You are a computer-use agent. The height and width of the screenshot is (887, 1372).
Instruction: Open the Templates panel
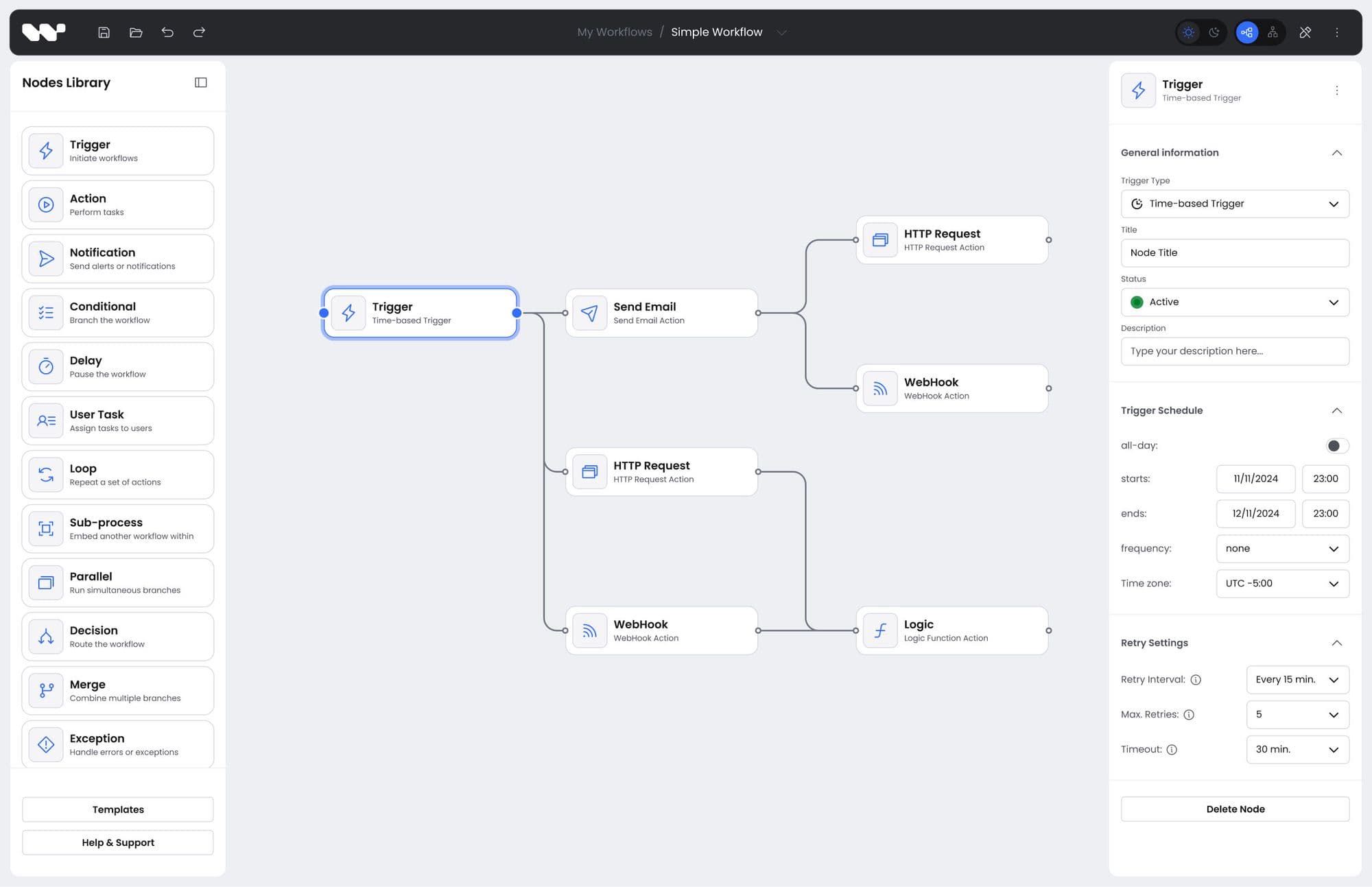click(x=117, y=809)
